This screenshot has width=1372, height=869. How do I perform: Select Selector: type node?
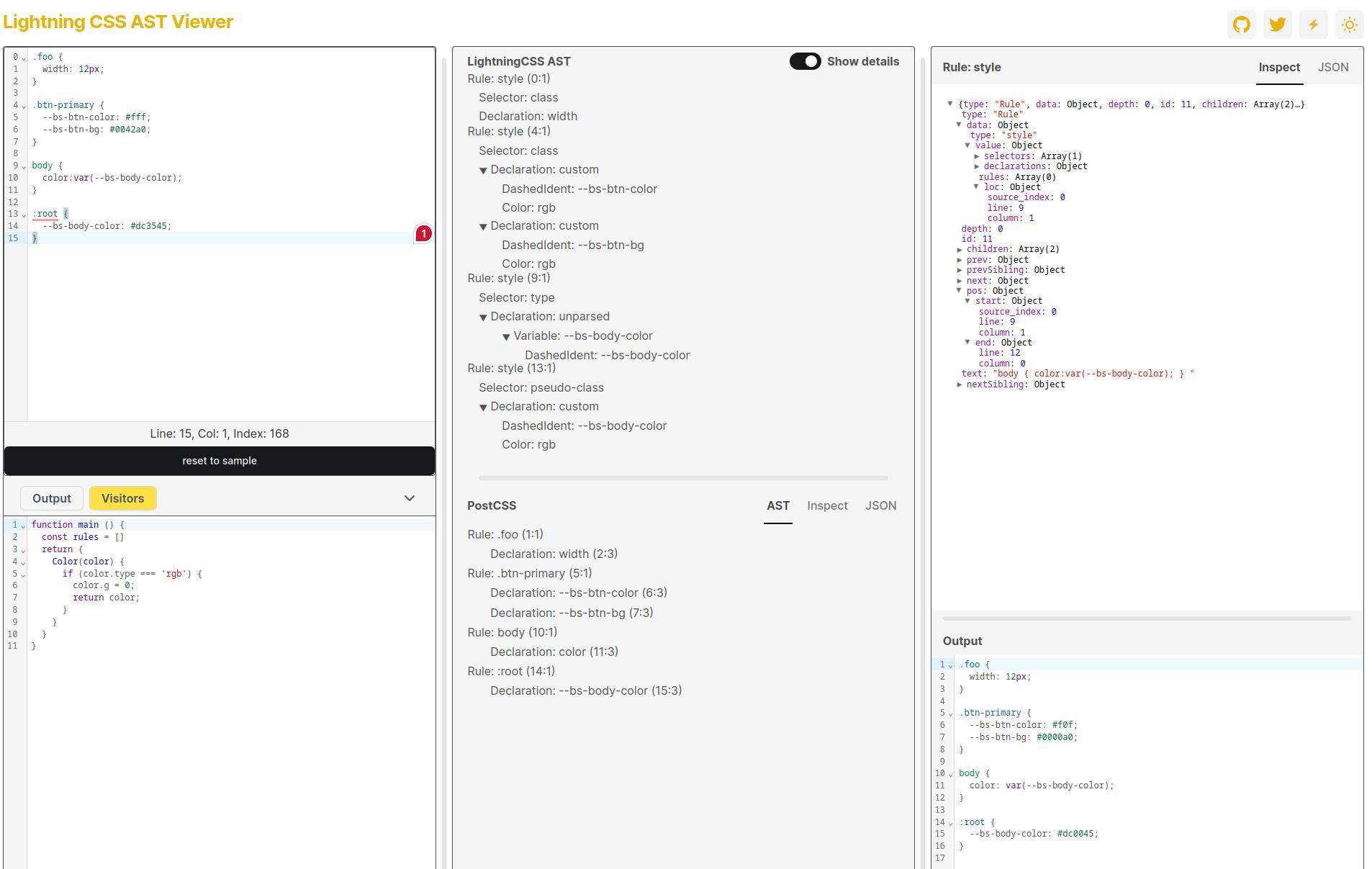coord(517,297)
